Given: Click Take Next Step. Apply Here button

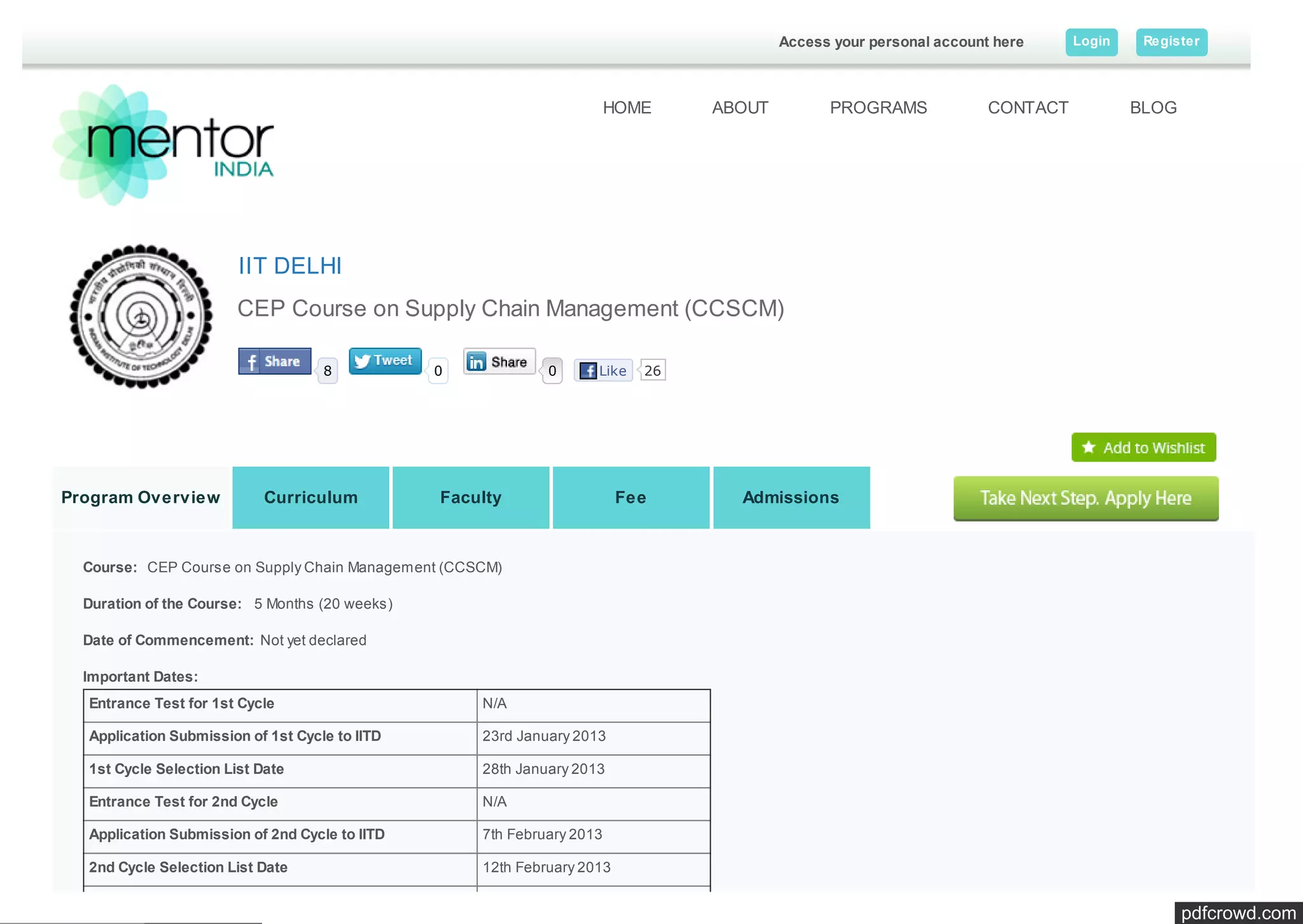Looking at the screenshot, I should click(1085, 498).
